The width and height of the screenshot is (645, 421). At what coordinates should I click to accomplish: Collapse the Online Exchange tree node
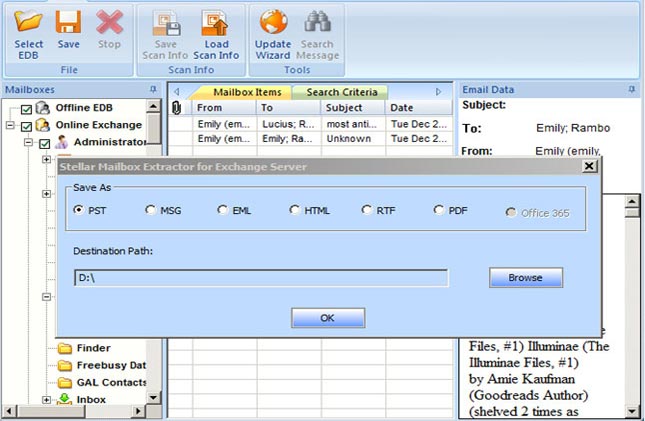click(10, 125)
